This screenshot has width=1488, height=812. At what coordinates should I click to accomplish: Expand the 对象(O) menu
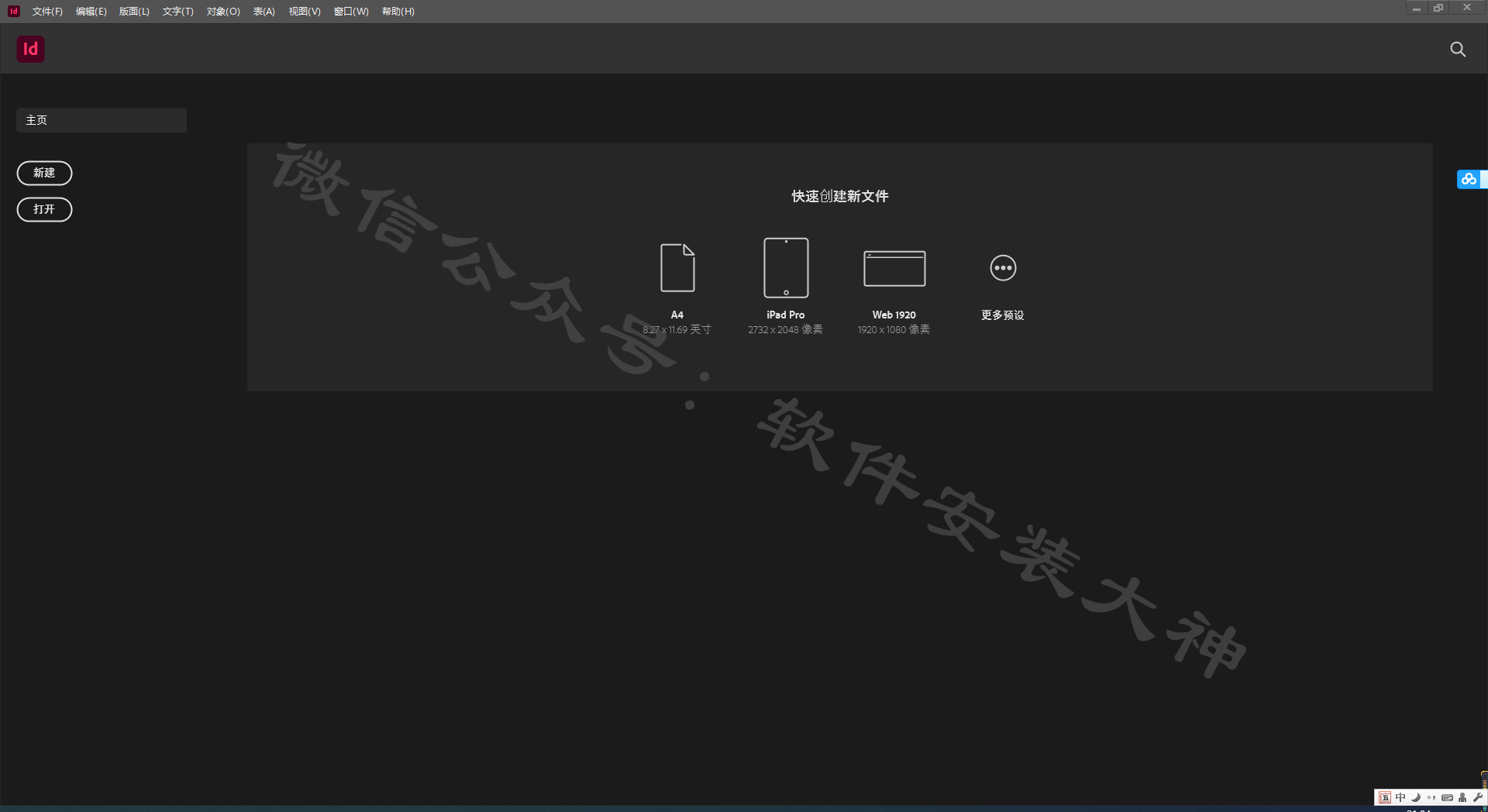tap(223, 12)
